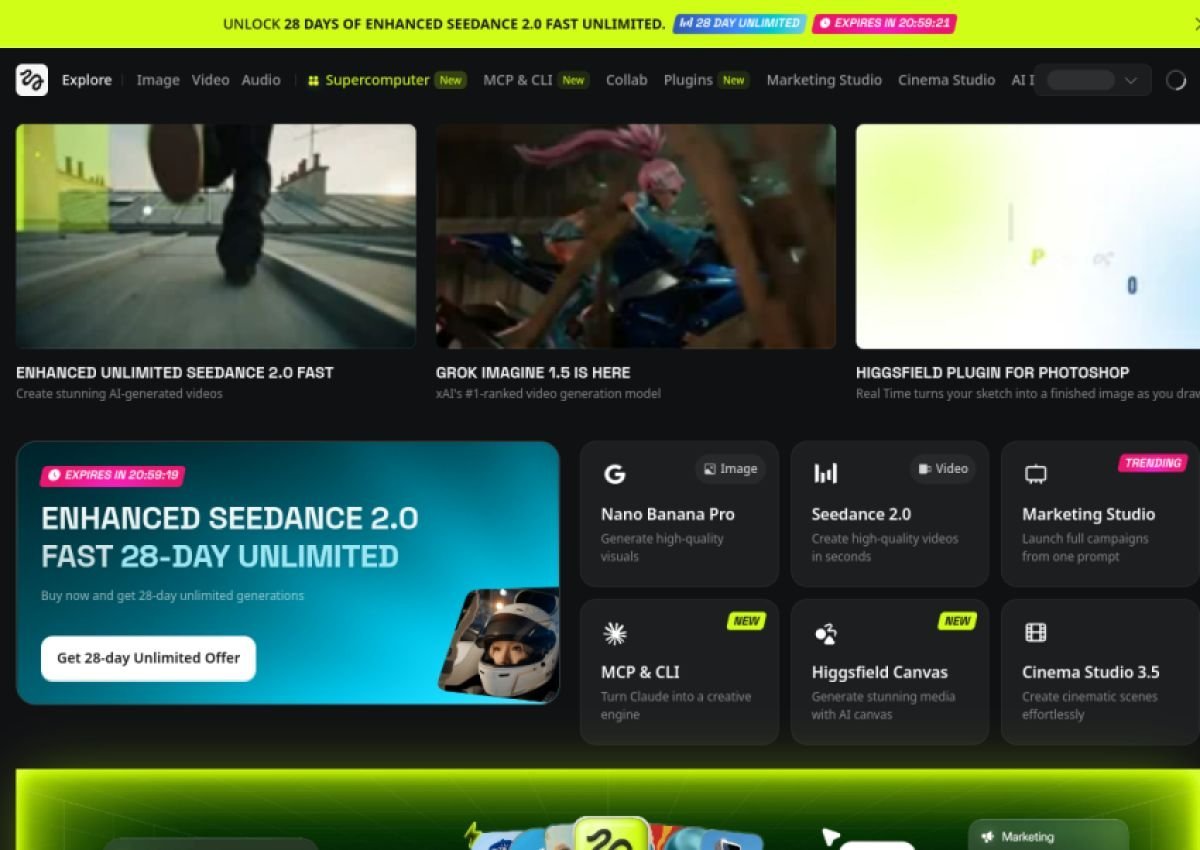1200x850 pixels.
Task: Click the Nano Banana Pro Google icon
Action: click(x=614, y=474)
